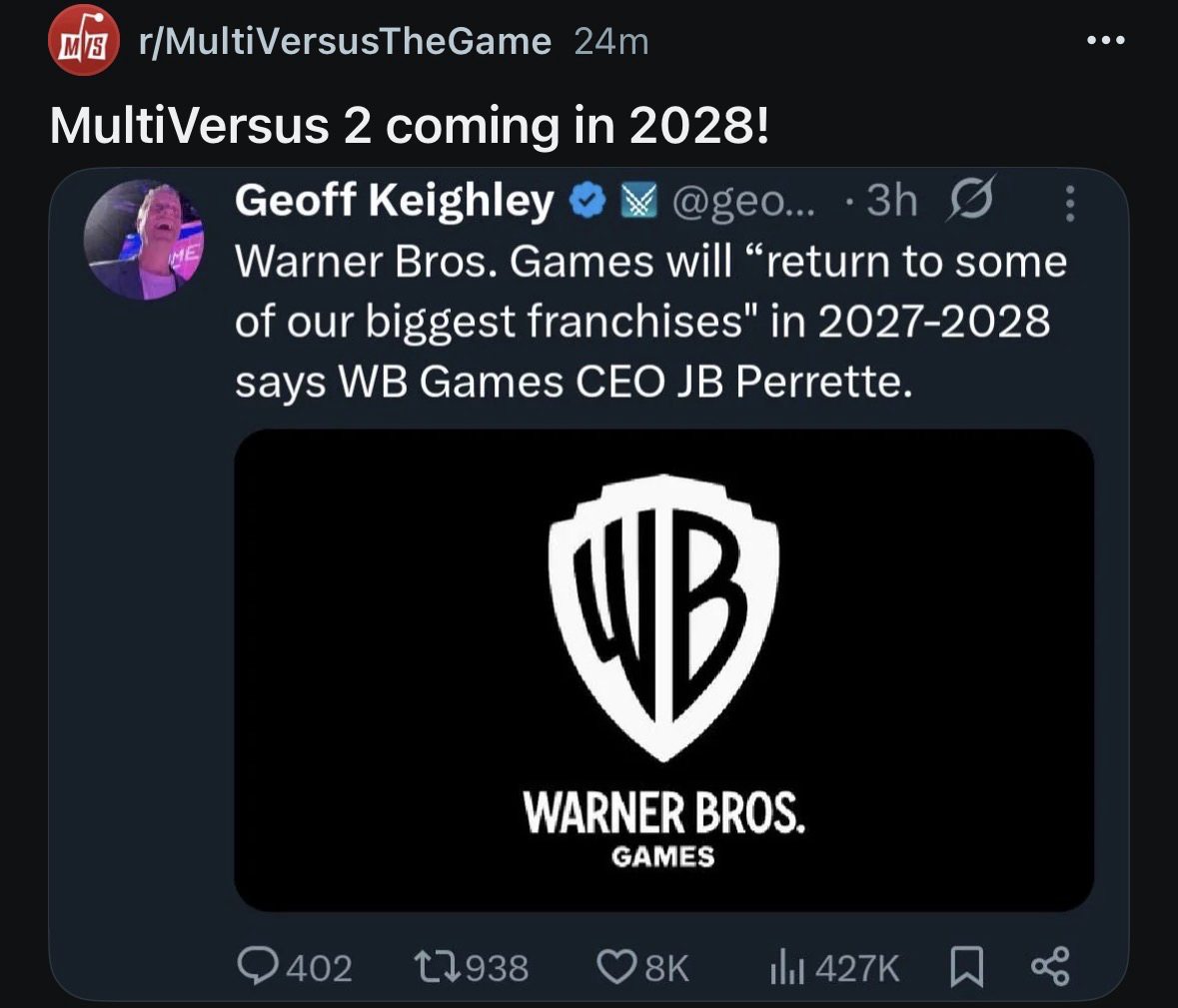Click the blue verified checkmark badge

pyautogui.click(x=587, y=203)
